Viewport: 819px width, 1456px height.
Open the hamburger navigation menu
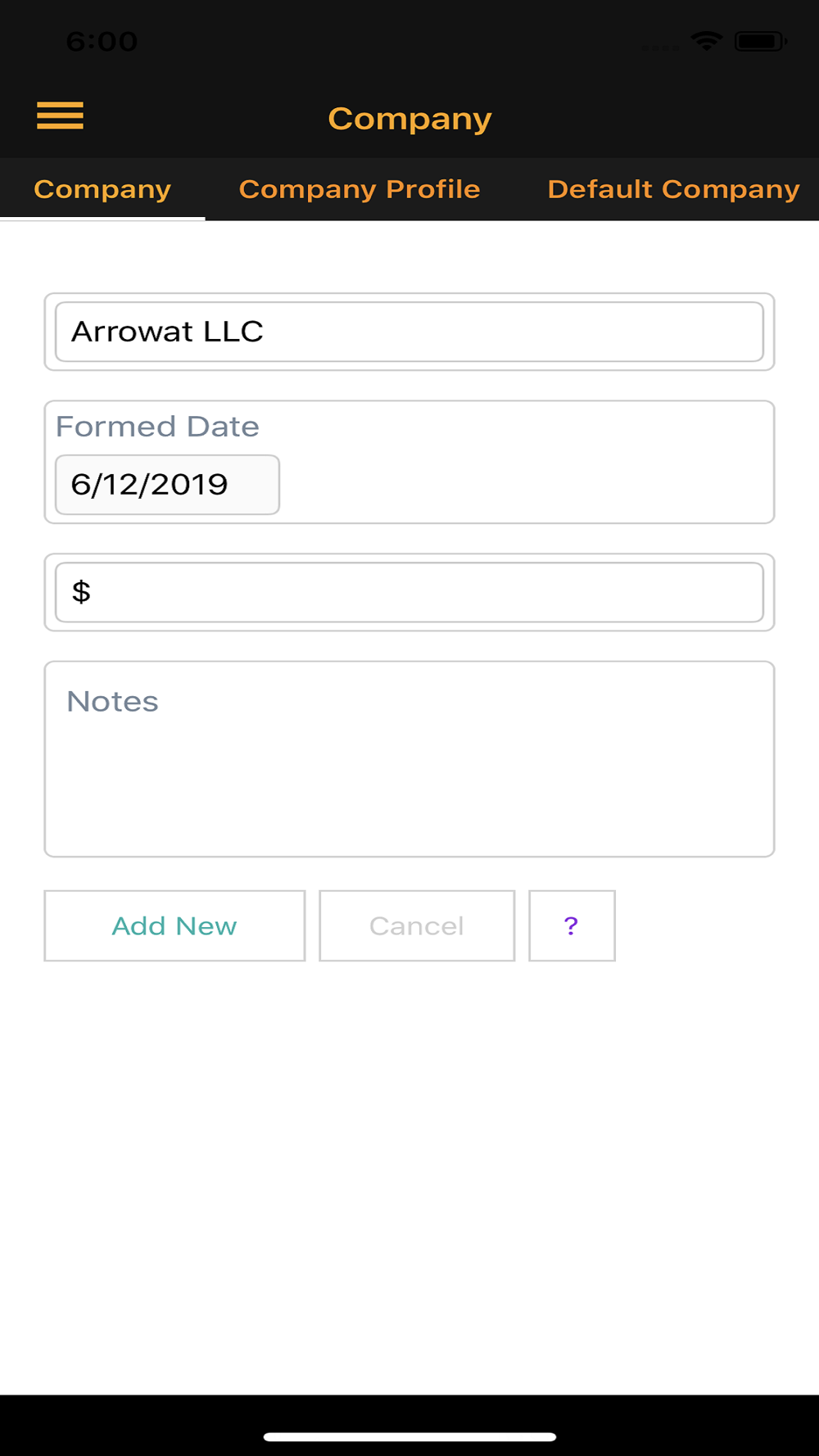tap(60, 115)
